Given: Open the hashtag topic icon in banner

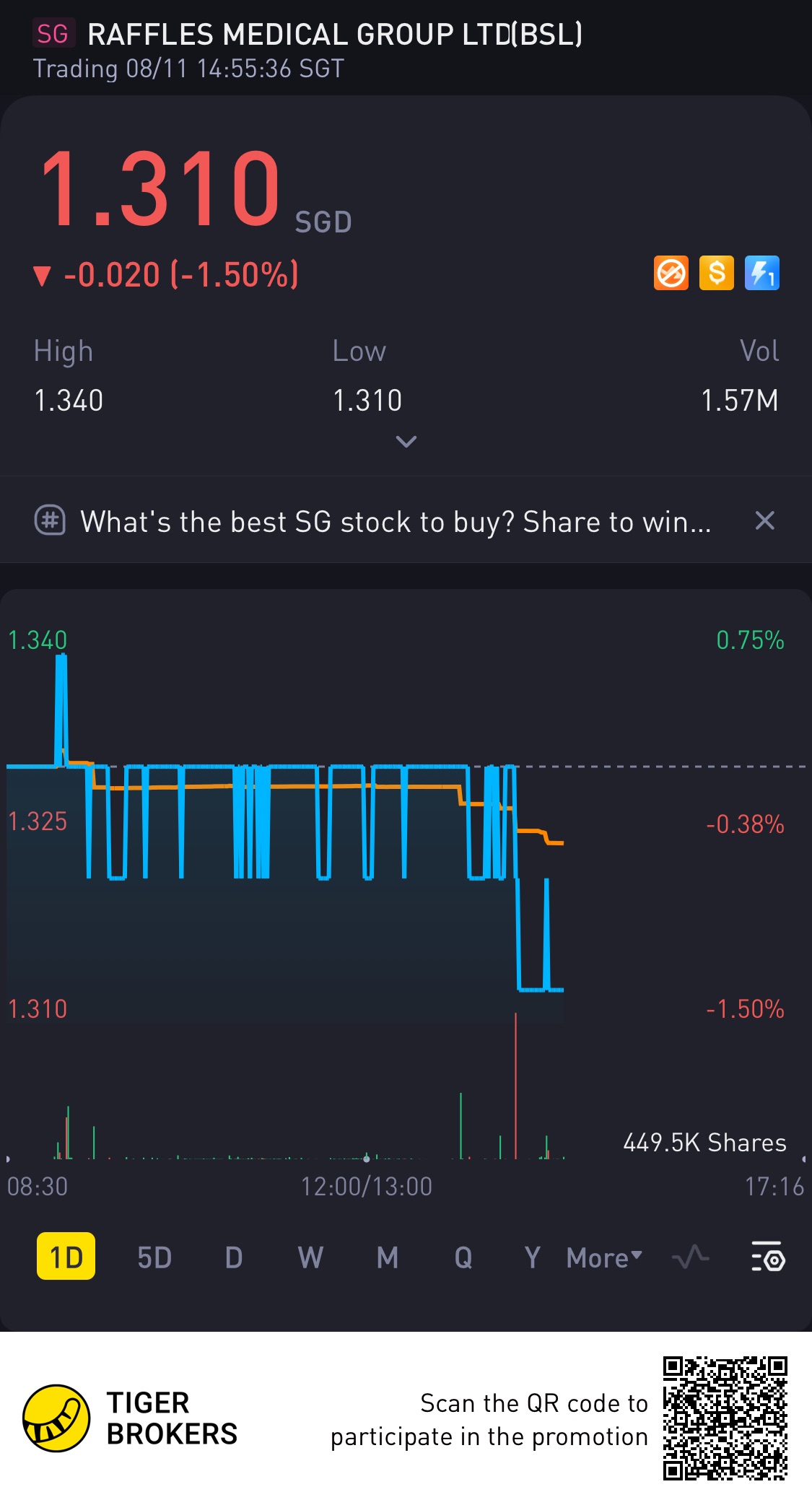Looking at the screenshot, I should coord(51,520).
